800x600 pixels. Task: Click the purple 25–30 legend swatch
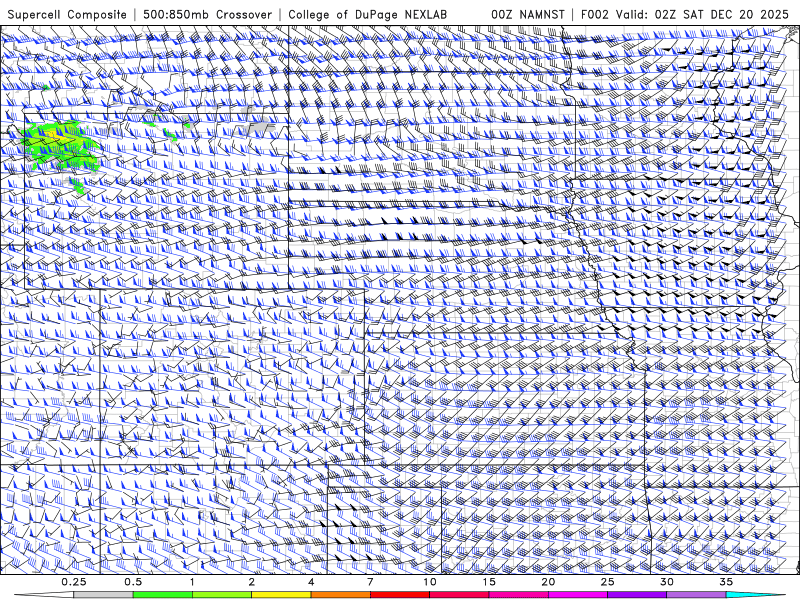tap(637, 595)
